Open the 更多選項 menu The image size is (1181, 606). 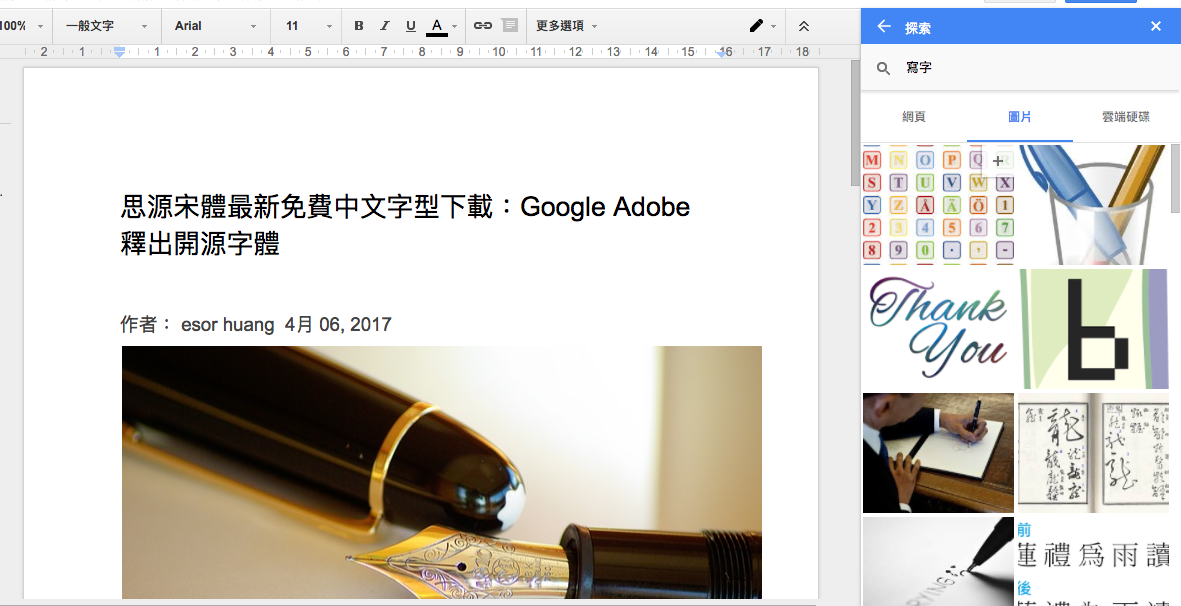tap(566, 26)
